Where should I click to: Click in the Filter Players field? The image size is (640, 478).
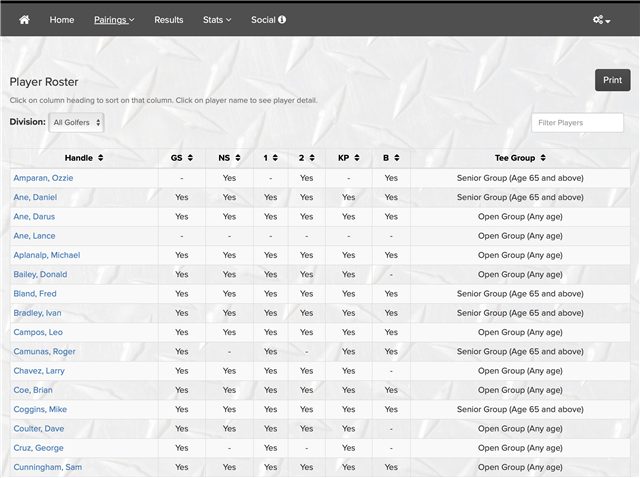click(x=577, y=122)
